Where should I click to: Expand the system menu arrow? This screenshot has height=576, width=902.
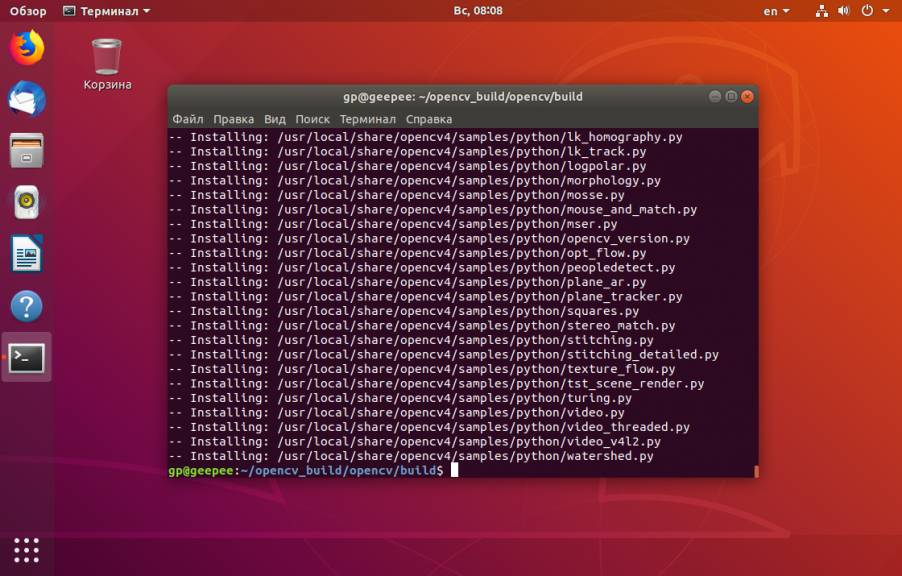[x=886, y=11]
